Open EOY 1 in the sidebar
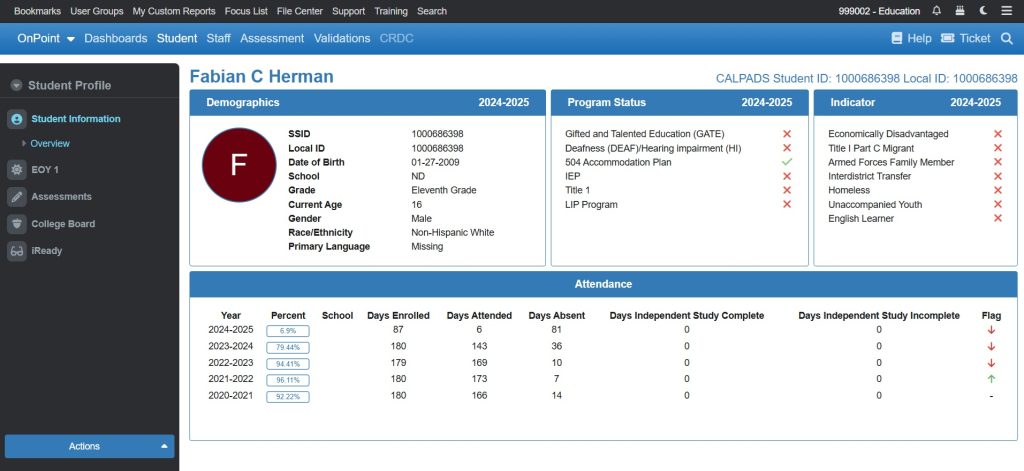This screenshot has height=471, width=1024. coord(45,170)
